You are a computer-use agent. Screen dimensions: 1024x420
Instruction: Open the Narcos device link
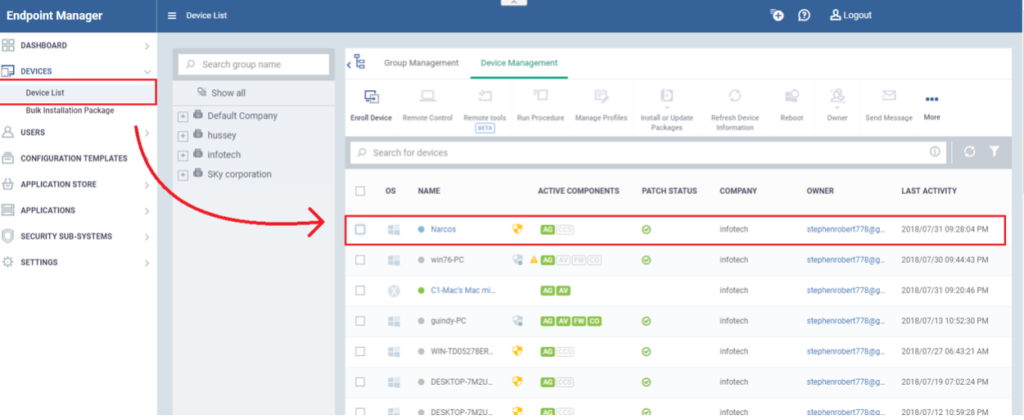[x=443, y=229]
